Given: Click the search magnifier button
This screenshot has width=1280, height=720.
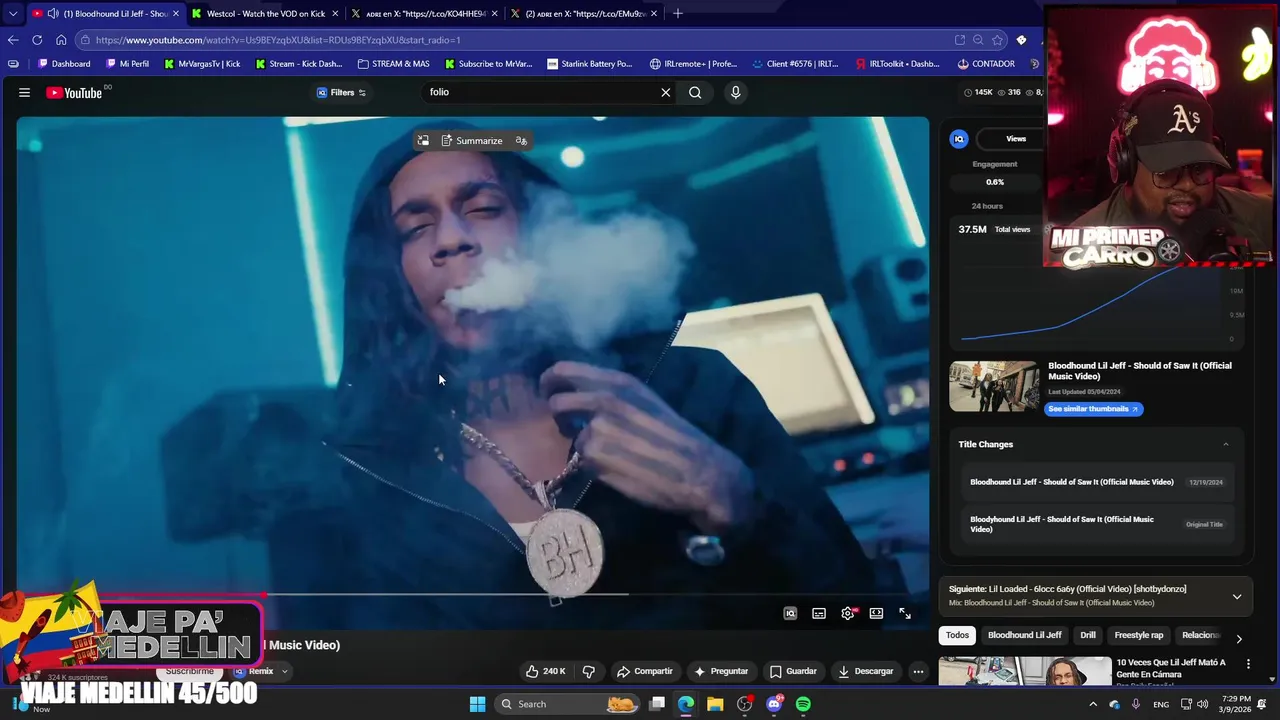Looking at the screenshot, I should pyautogui.click(x=695, y=92).
